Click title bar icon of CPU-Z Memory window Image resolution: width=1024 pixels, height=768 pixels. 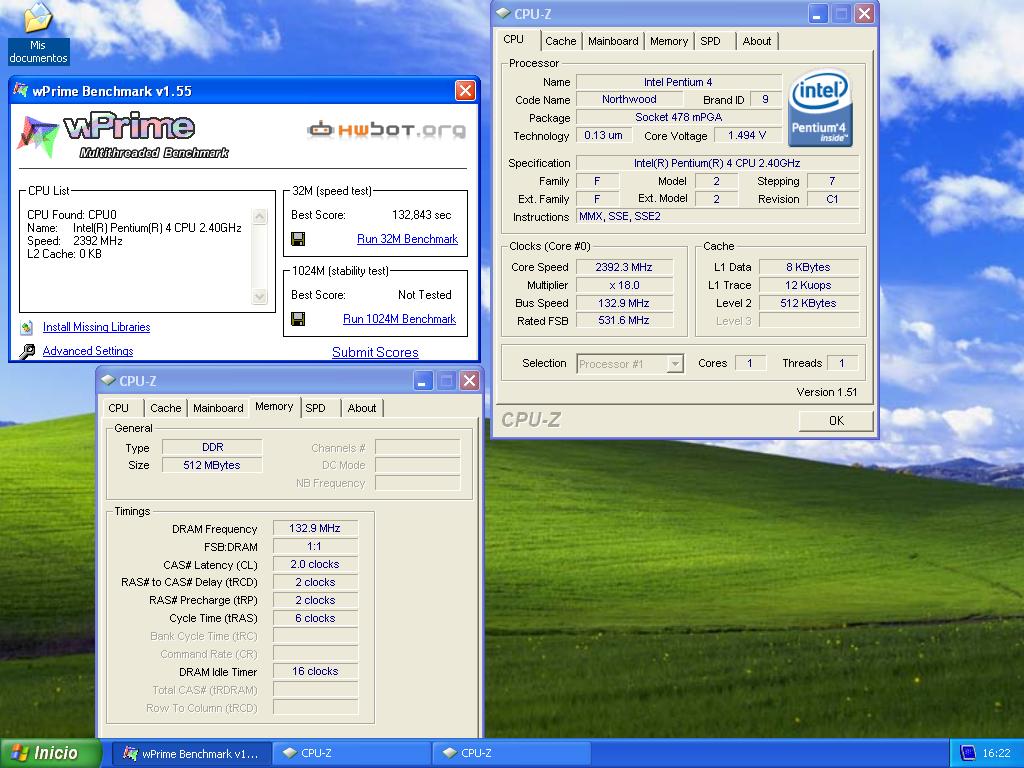click(x=108, y=380)
